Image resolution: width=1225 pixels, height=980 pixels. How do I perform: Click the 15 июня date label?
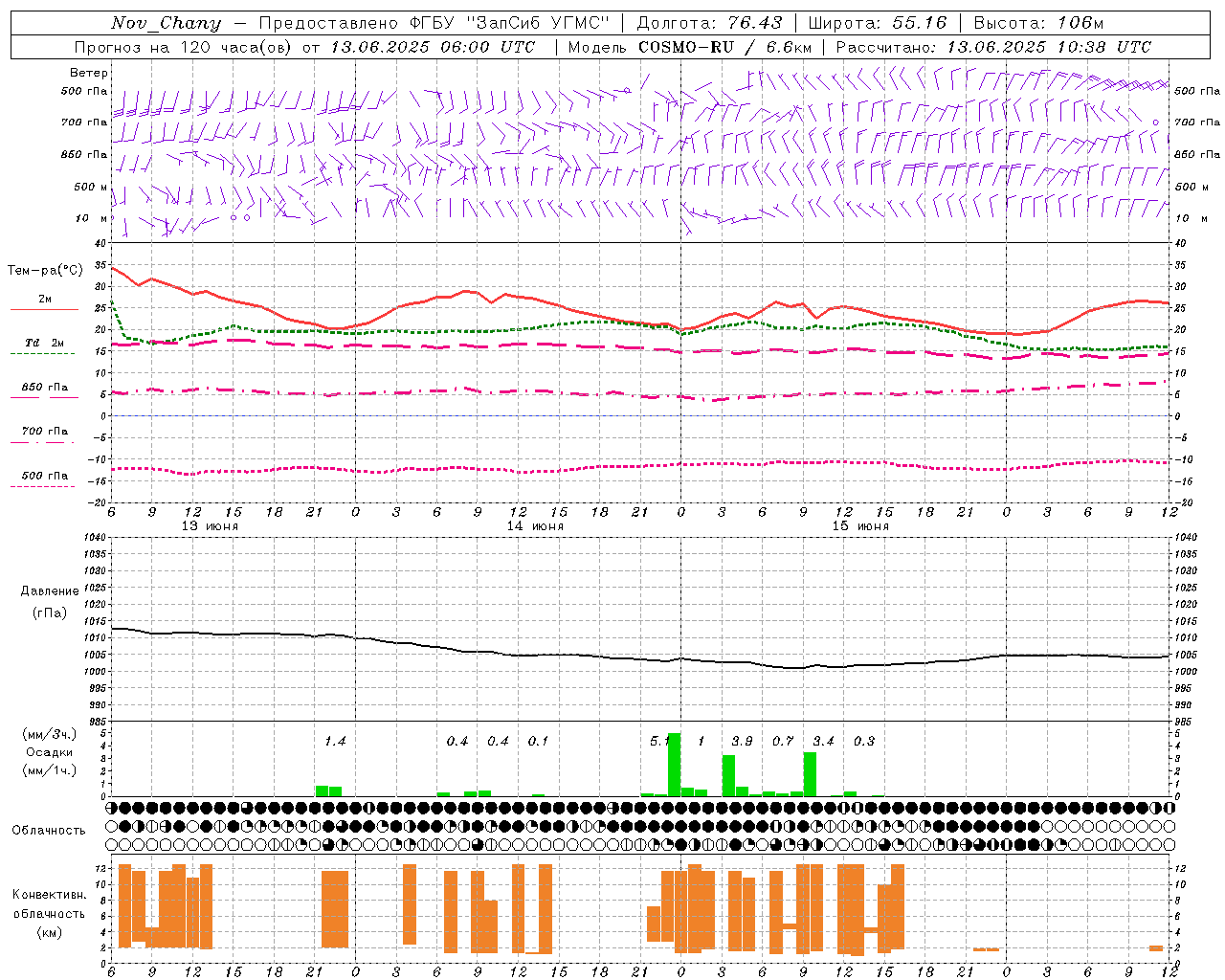point(860,526)
